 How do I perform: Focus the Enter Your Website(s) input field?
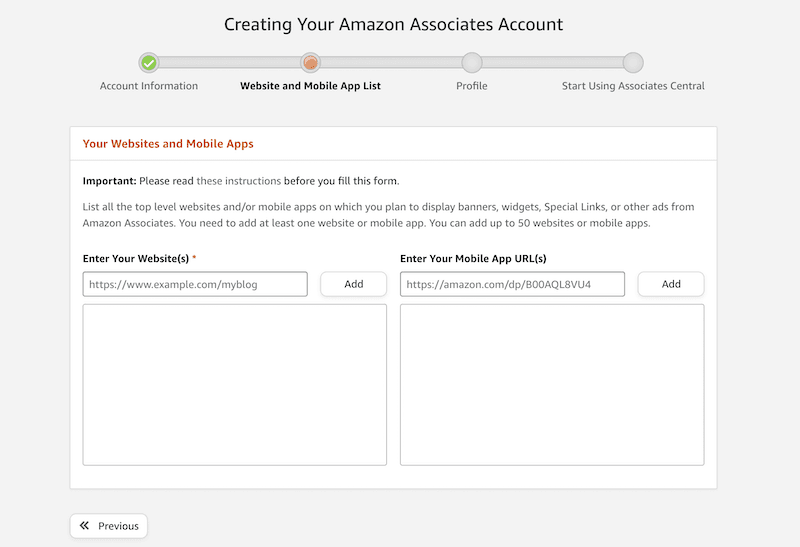195,284
